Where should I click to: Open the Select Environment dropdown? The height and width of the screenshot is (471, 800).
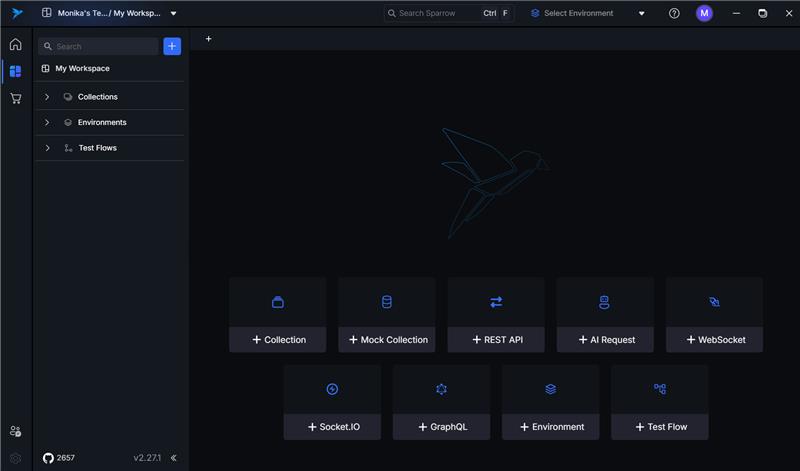588,13
